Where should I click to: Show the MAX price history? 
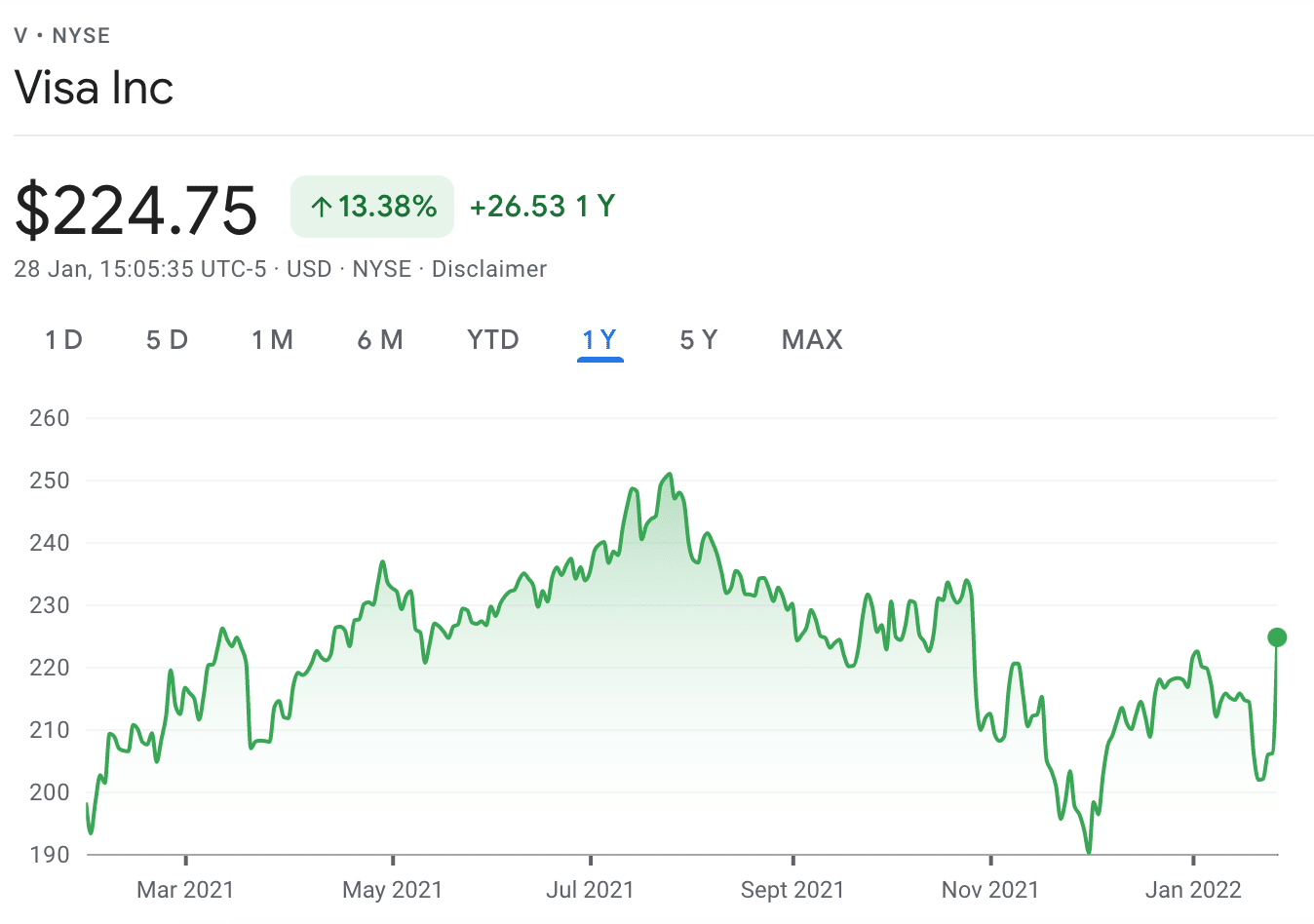coord(812,340)
